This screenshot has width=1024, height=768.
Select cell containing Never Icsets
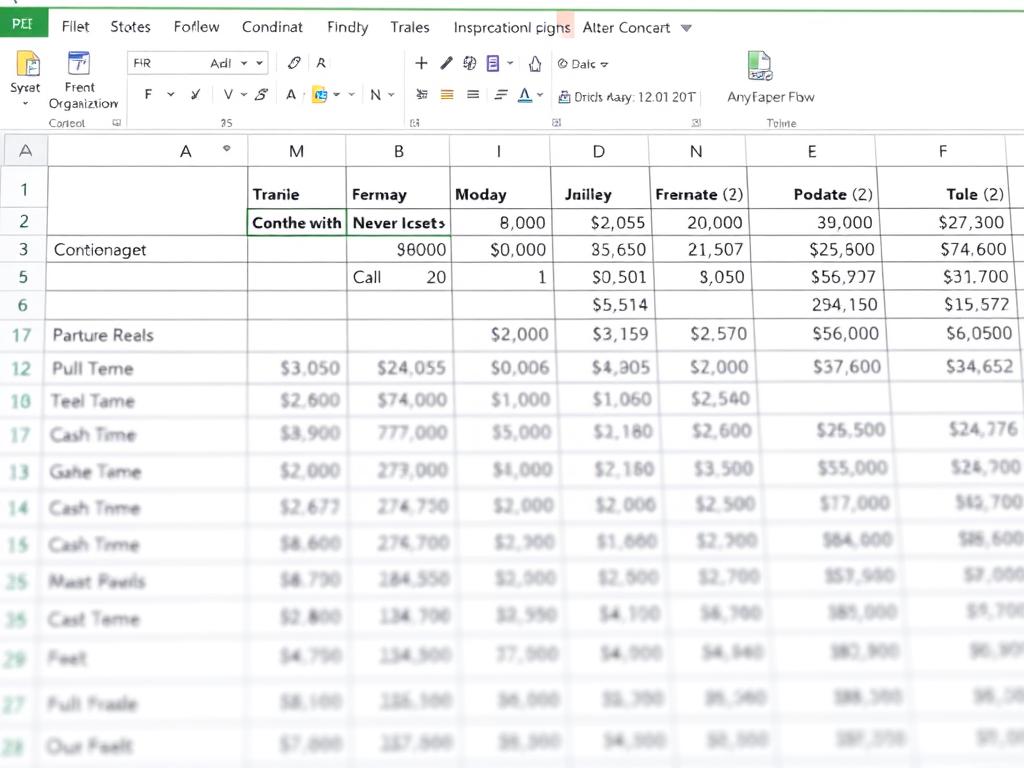(398, 222)
